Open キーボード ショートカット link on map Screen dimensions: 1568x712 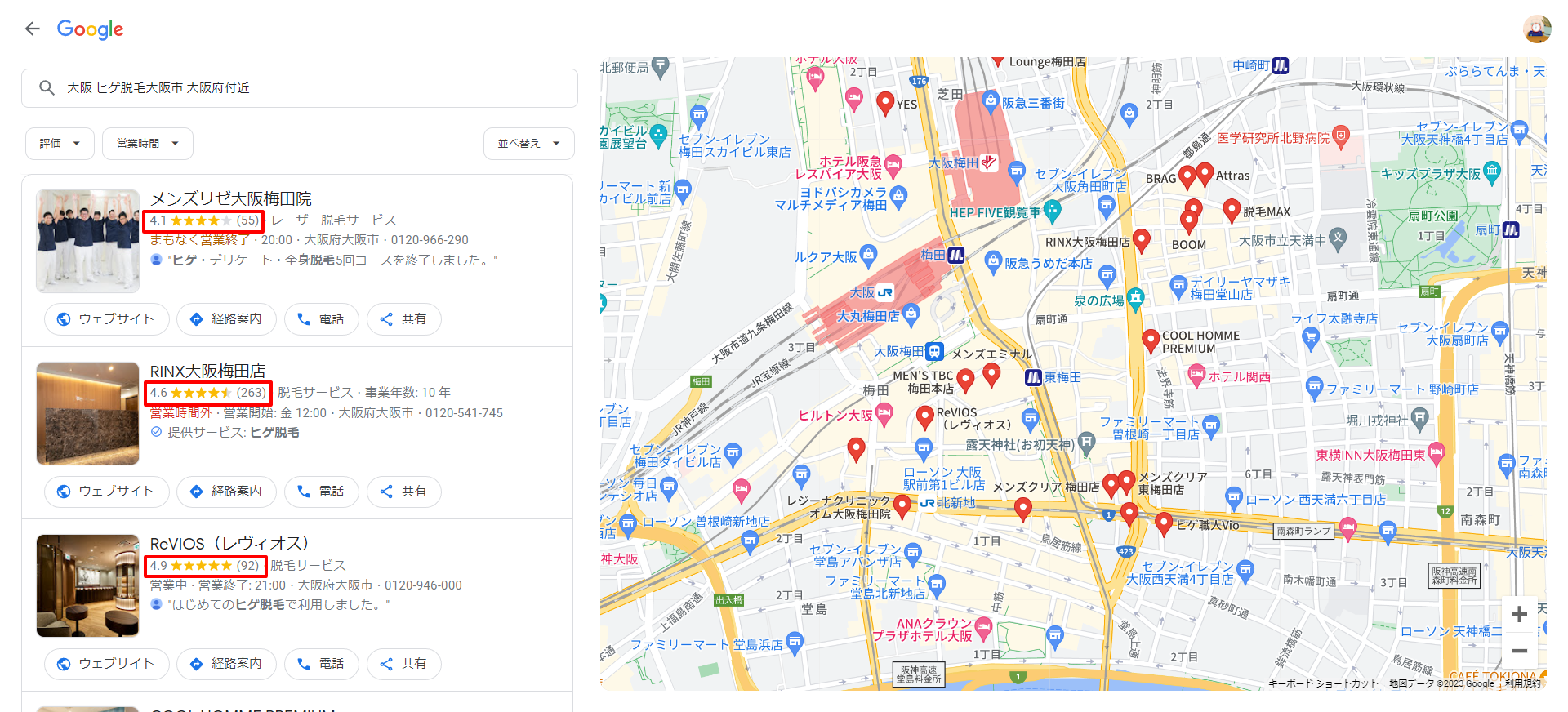point(1322,683)
